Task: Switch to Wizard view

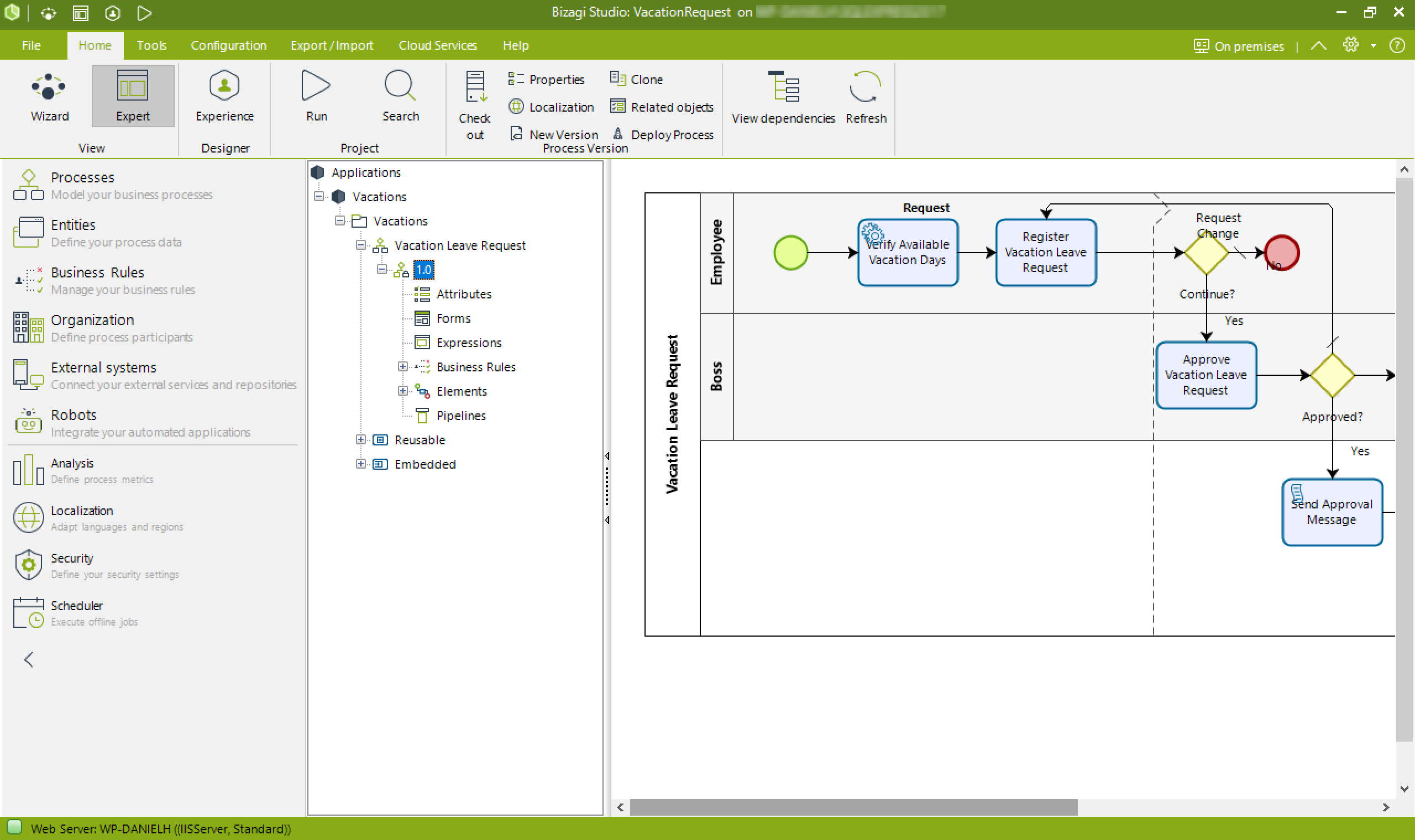Action: click(50, 96)
